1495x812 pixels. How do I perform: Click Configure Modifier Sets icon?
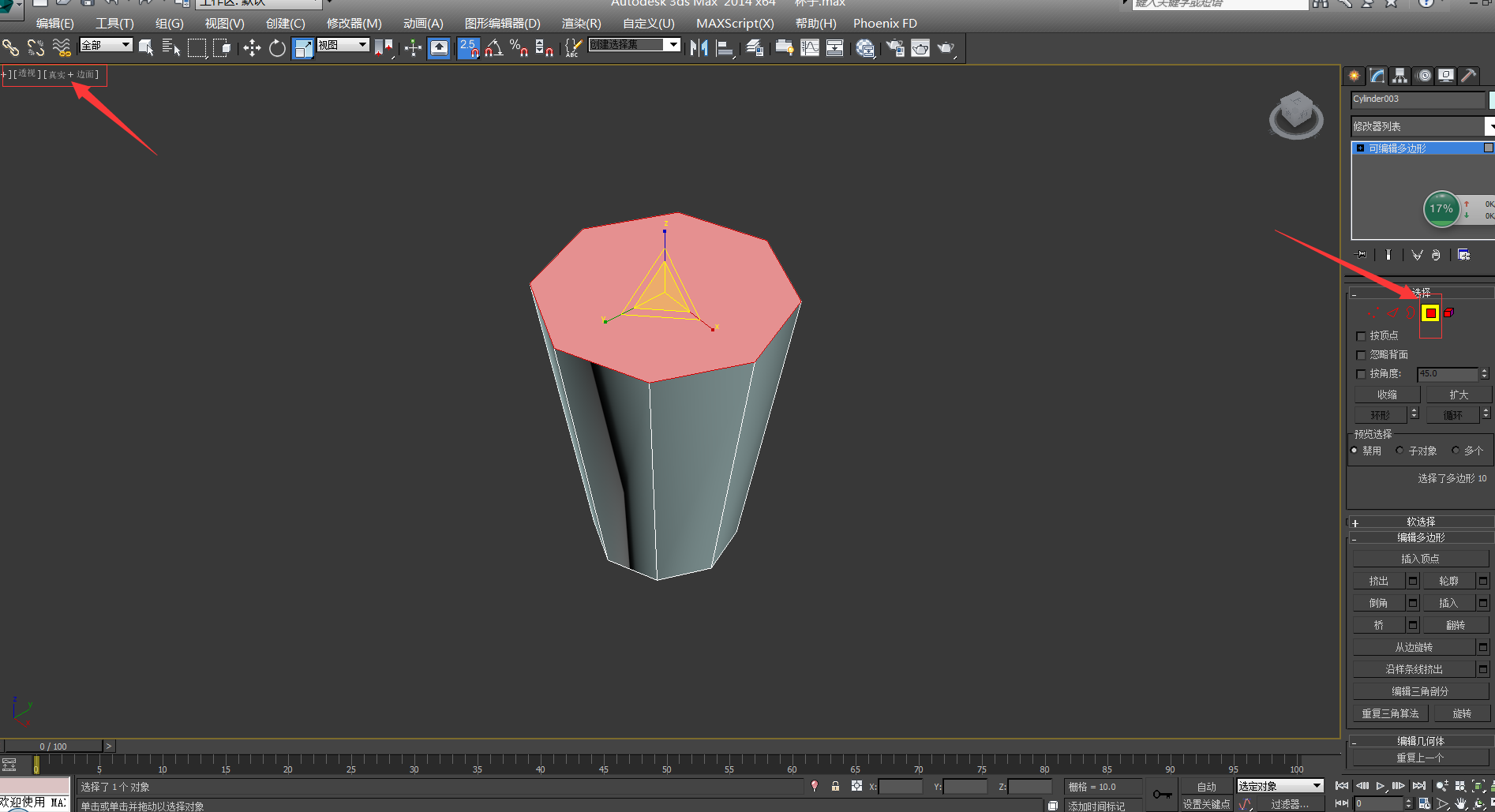(1463, 255)
